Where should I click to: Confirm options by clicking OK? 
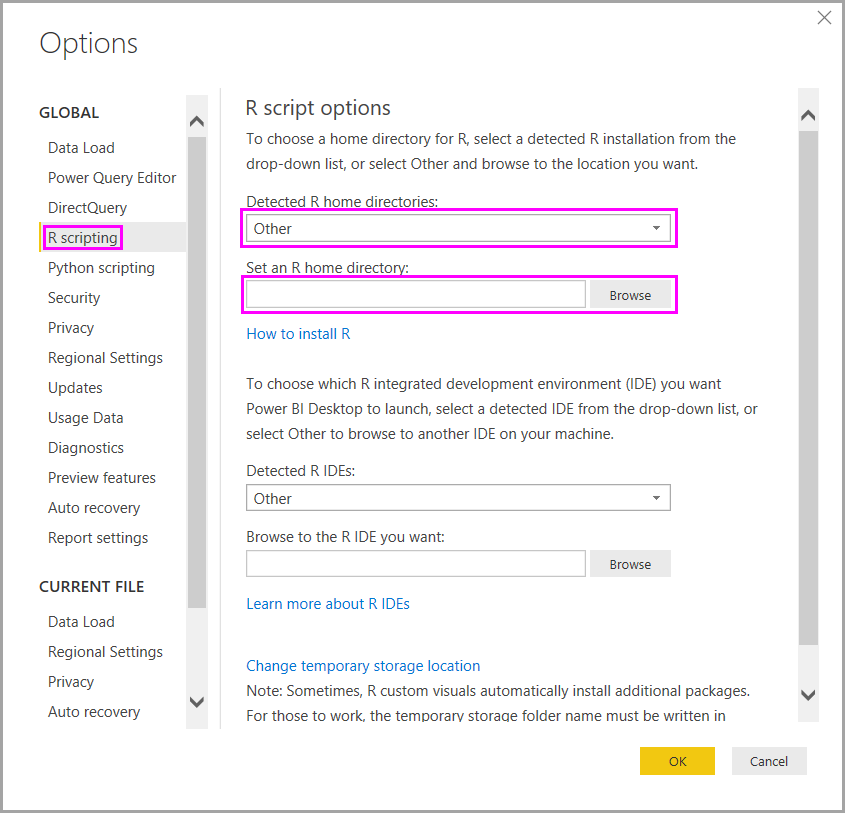tap(677, 761)
